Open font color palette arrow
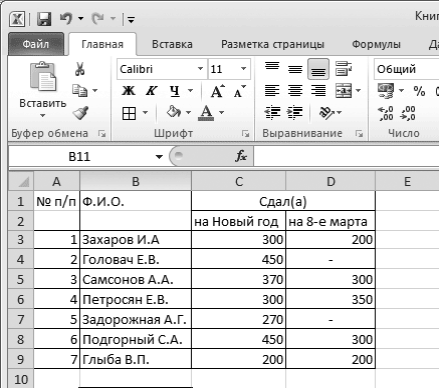The image size is (439, 388). tap(222, 113)
